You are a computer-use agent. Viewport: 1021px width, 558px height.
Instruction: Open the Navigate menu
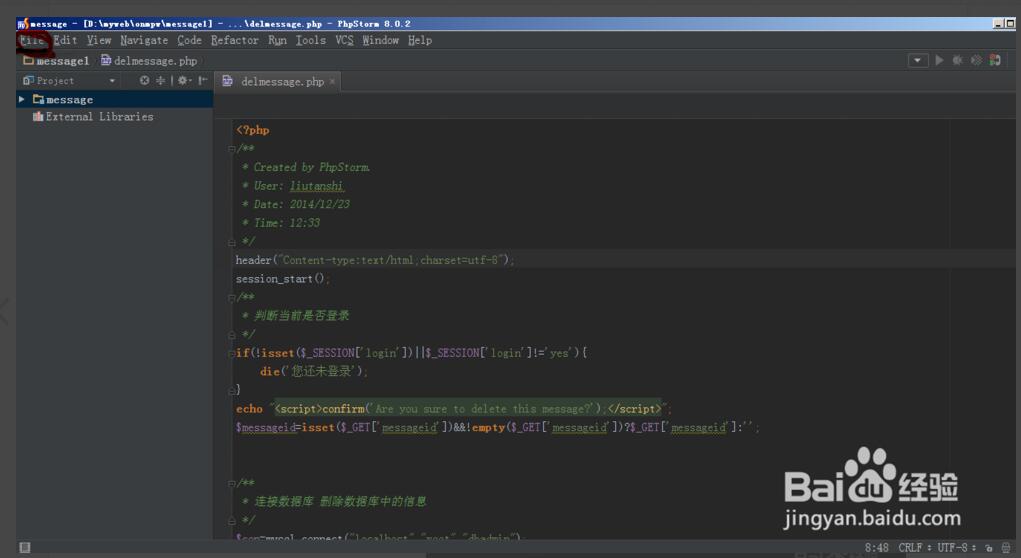click(x=144, y=40)
